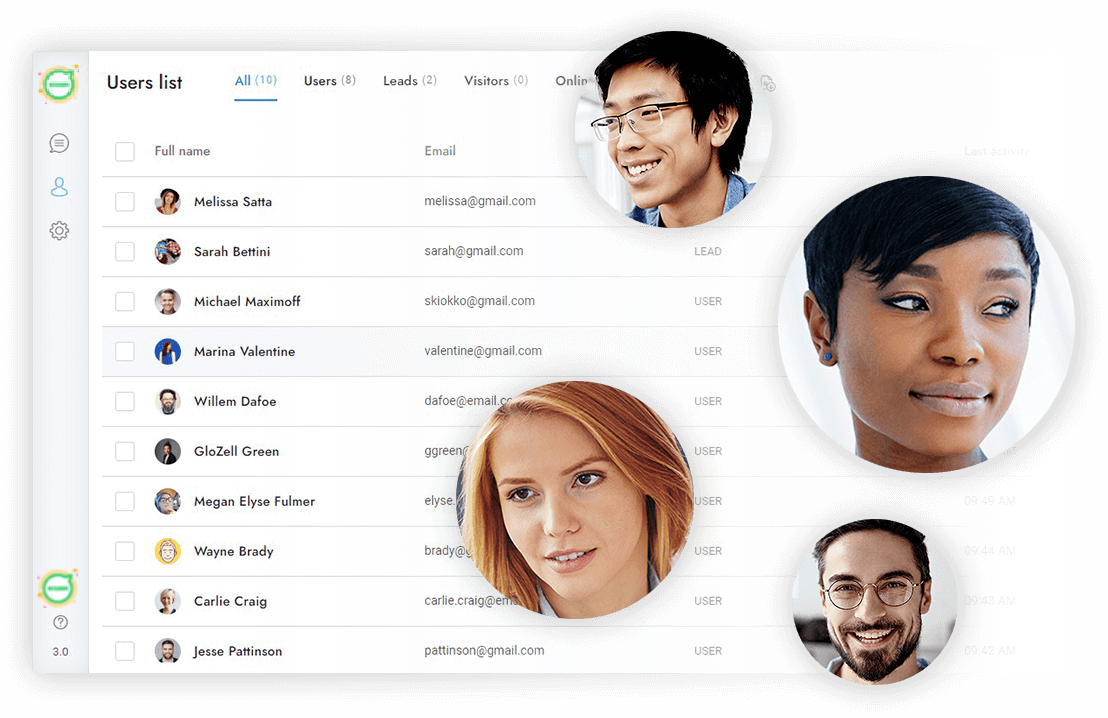Sort by the Email column header
Image resolution: width=1108 pixels, height=718 pixels.
pos(440,151)
